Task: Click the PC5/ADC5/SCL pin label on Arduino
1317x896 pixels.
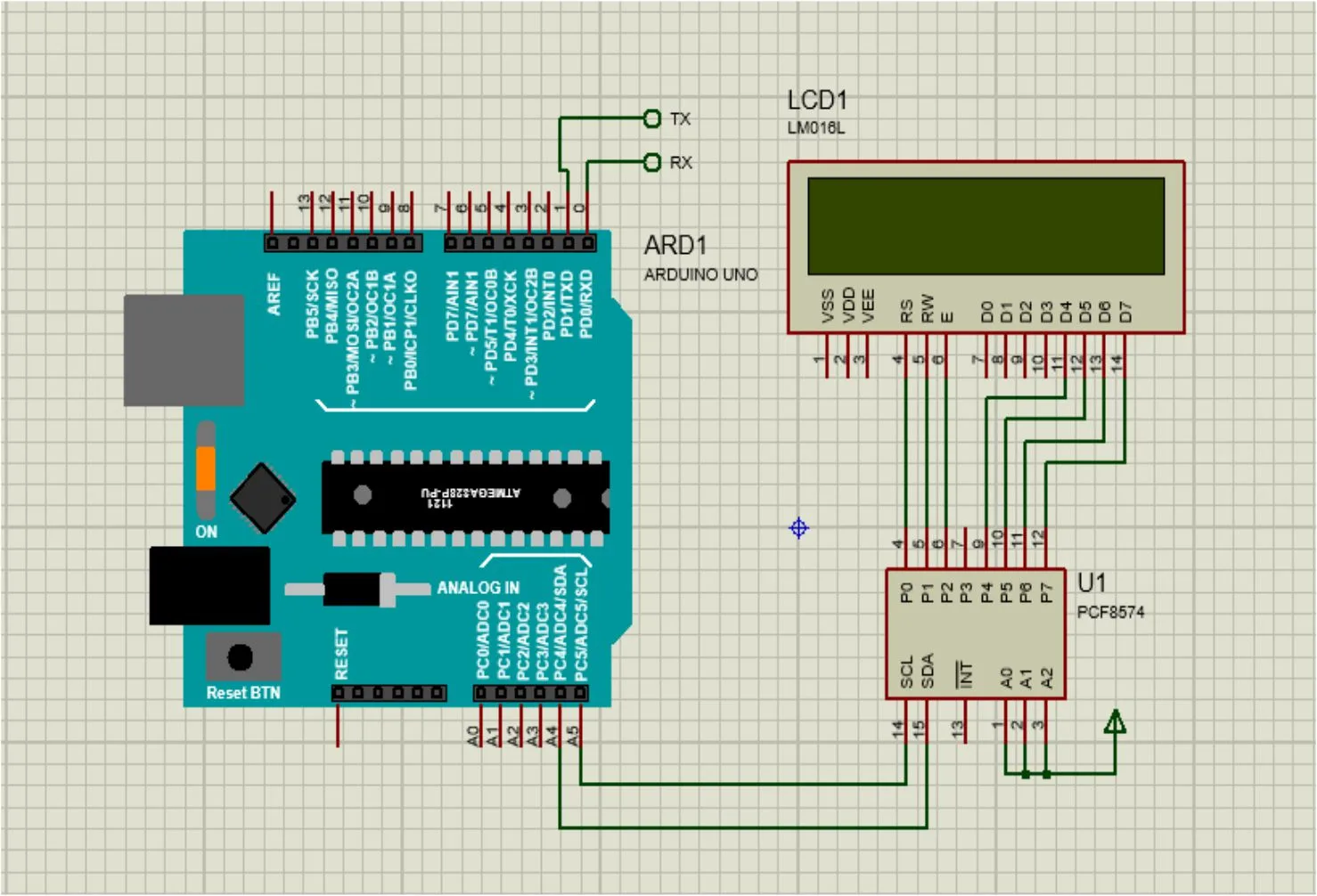Action: point(581,624)
